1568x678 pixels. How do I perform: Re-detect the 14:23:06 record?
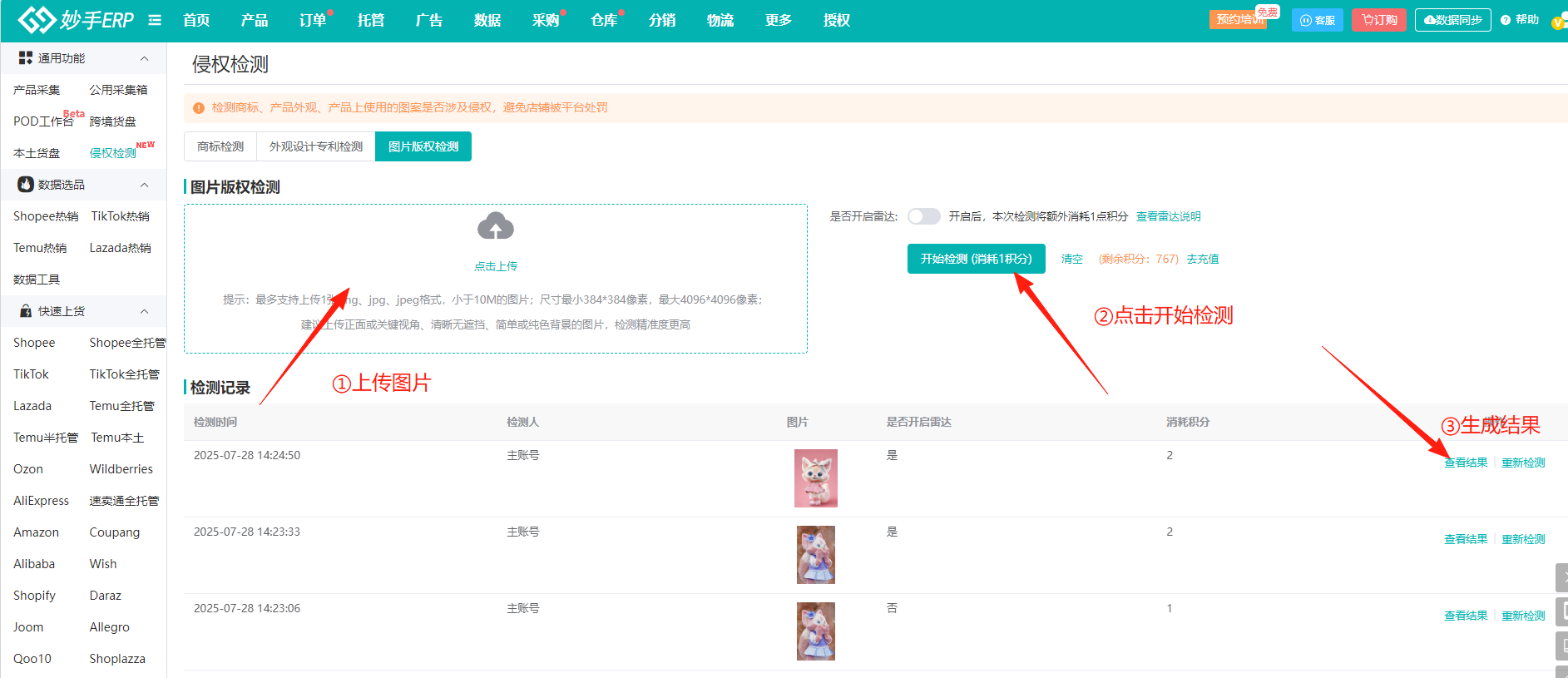point(1523,616)
